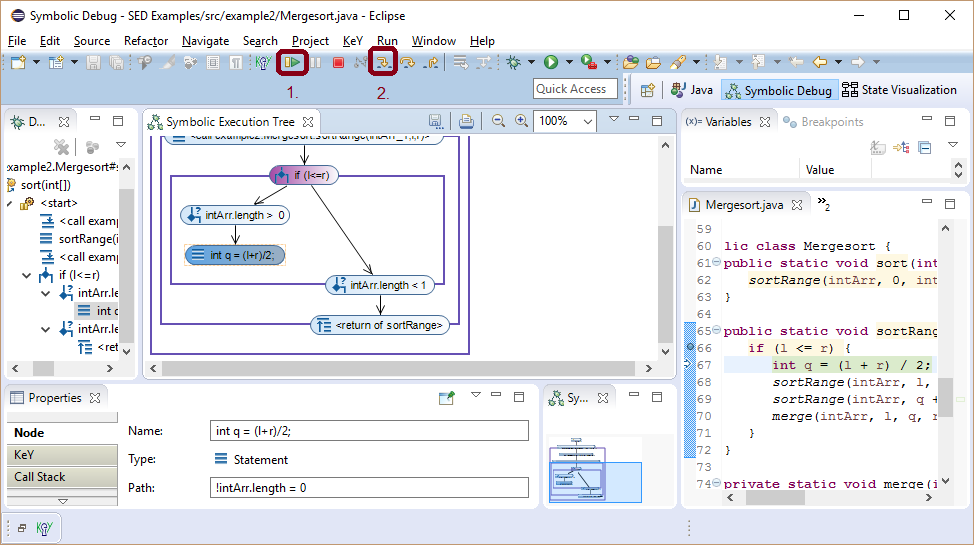Fold the sort method at line 61
Screen dimensions: 974x545
(716, 262)
